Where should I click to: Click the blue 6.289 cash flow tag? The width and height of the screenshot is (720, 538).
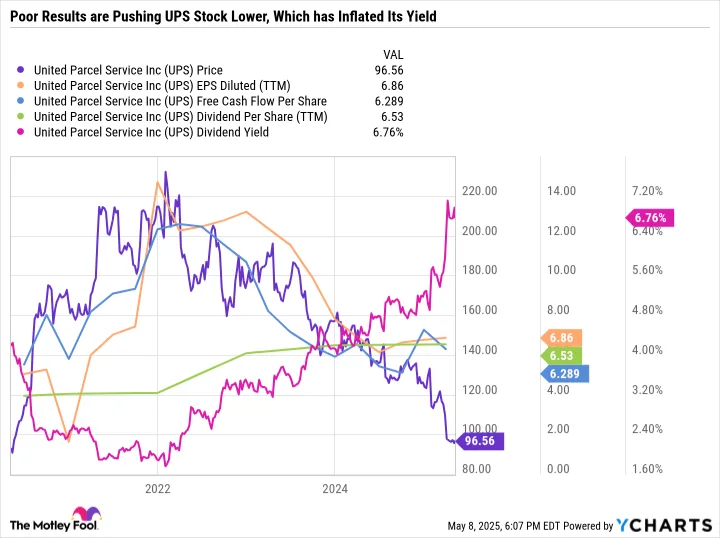point(564,374)
